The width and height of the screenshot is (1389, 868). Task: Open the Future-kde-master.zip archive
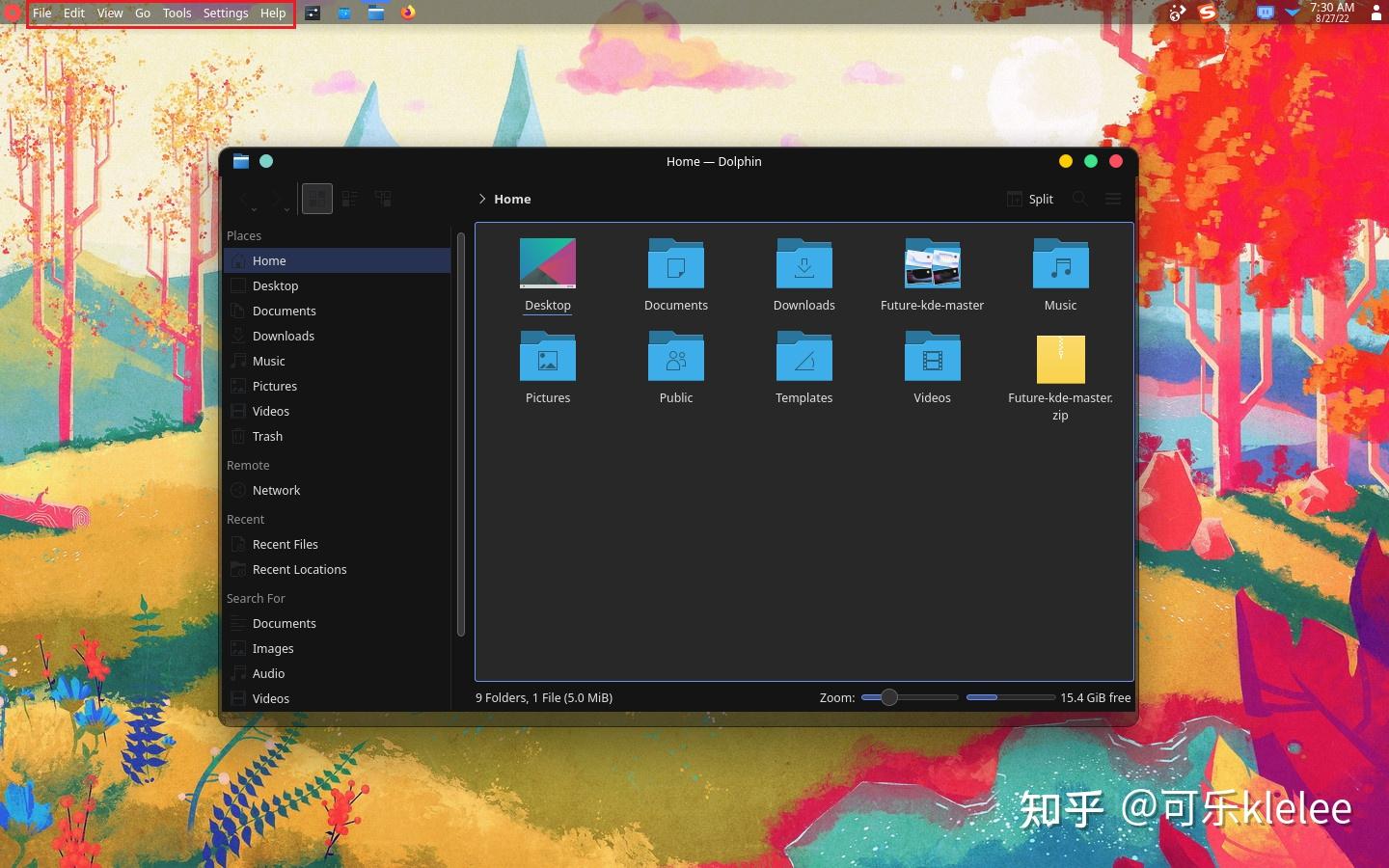point(1060,358)
